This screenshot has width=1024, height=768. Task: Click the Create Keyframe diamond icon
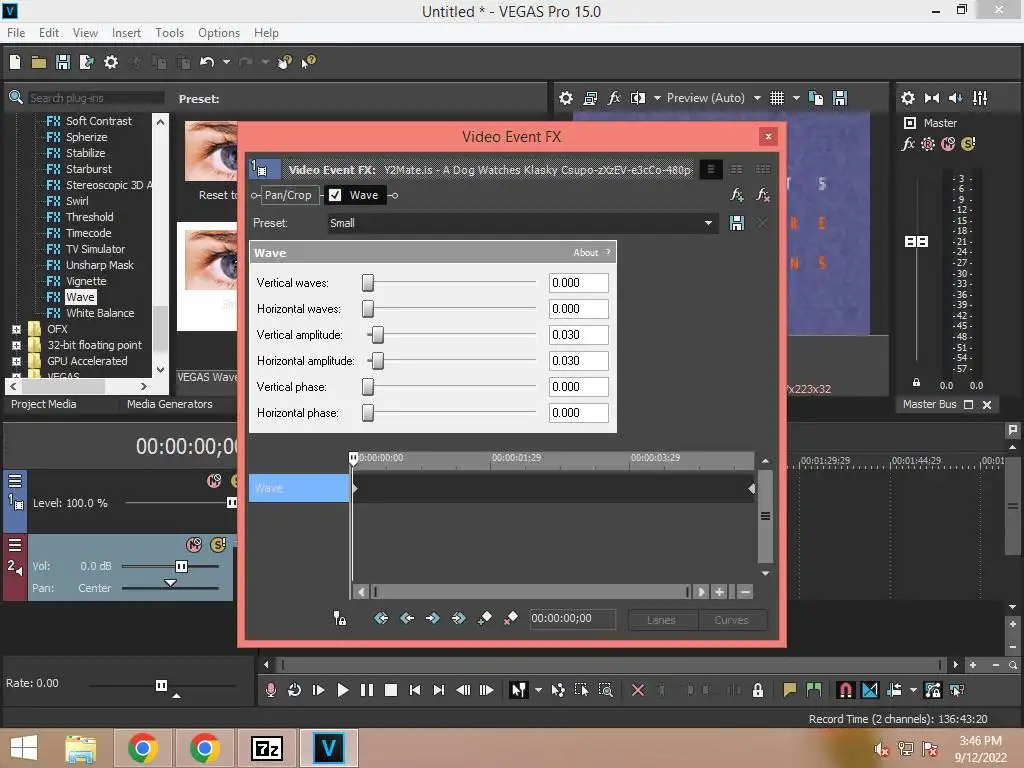(x=485, y=618)
